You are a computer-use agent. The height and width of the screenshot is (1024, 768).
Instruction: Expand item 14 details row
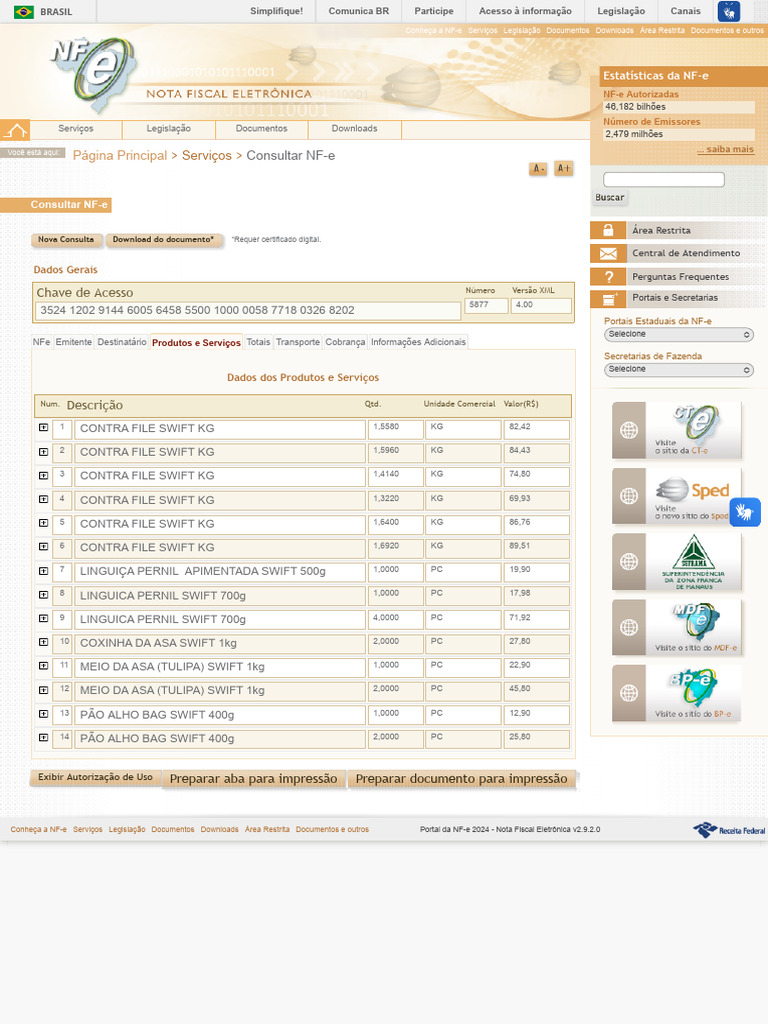(x=43, y=738)
